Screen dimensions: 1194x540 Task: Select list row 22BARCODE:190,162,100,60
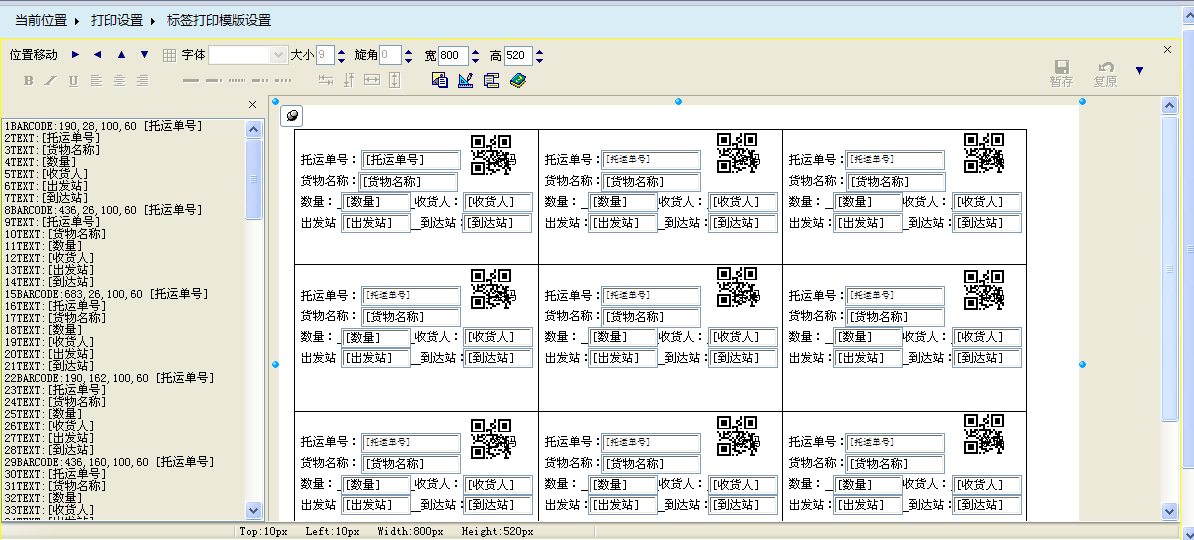tap(109, 377)
